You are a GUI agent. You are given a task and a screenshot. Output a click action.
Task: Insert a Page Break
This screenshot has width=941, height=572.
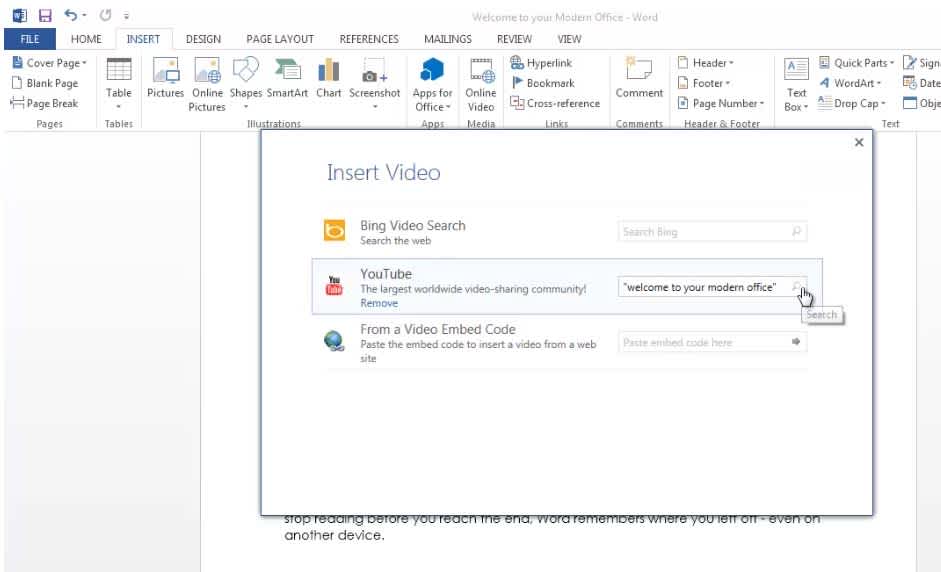point(45,103)
